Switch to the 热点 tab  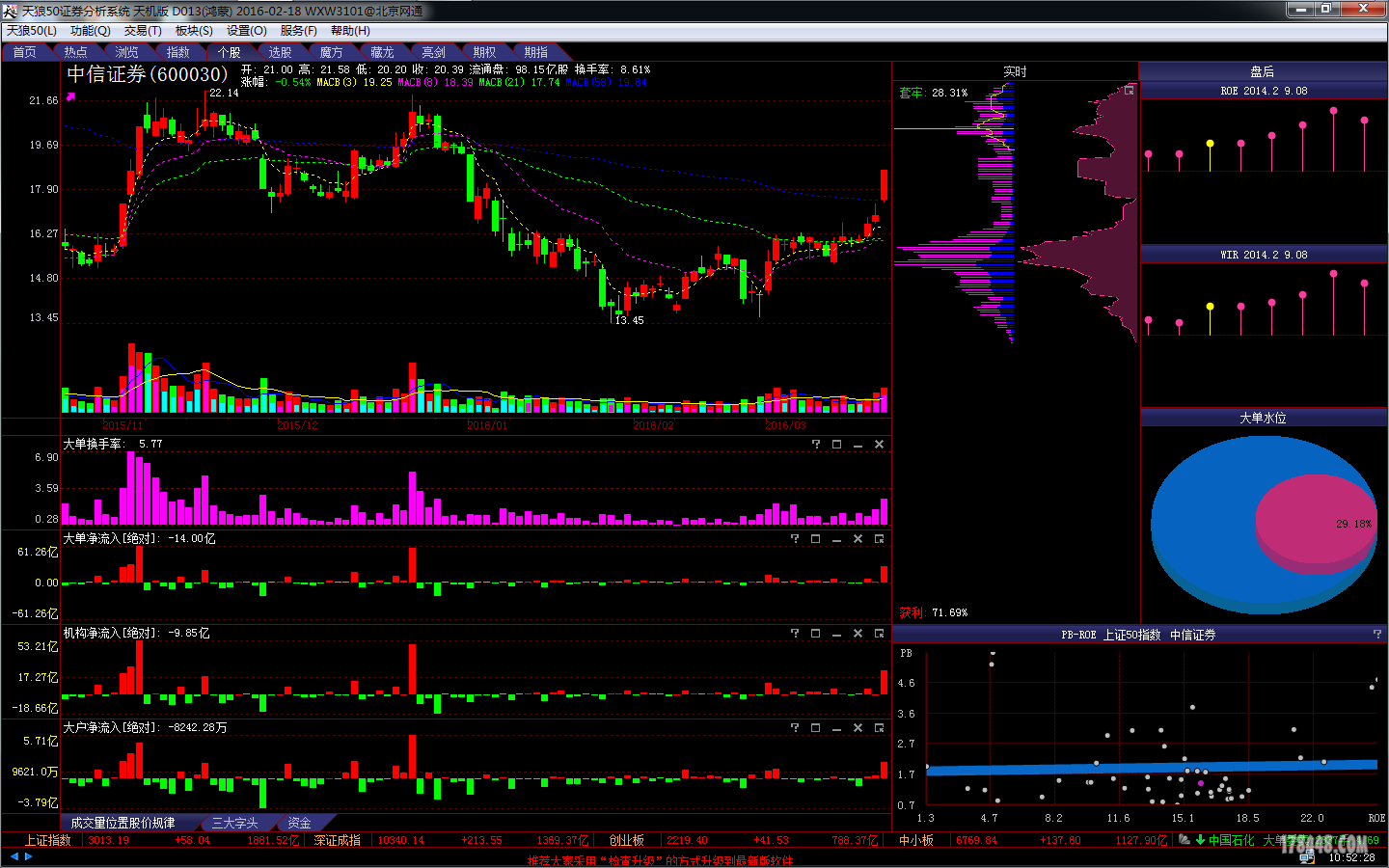coord(76,52)
